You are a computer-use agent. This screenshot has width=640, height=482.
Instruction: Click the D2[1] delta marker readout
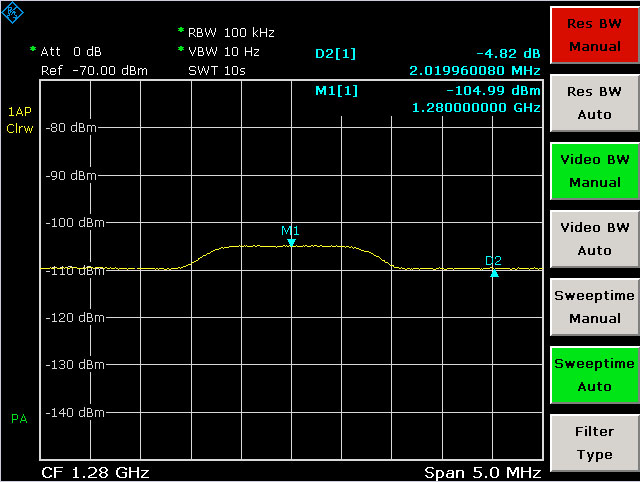point(336,51)
